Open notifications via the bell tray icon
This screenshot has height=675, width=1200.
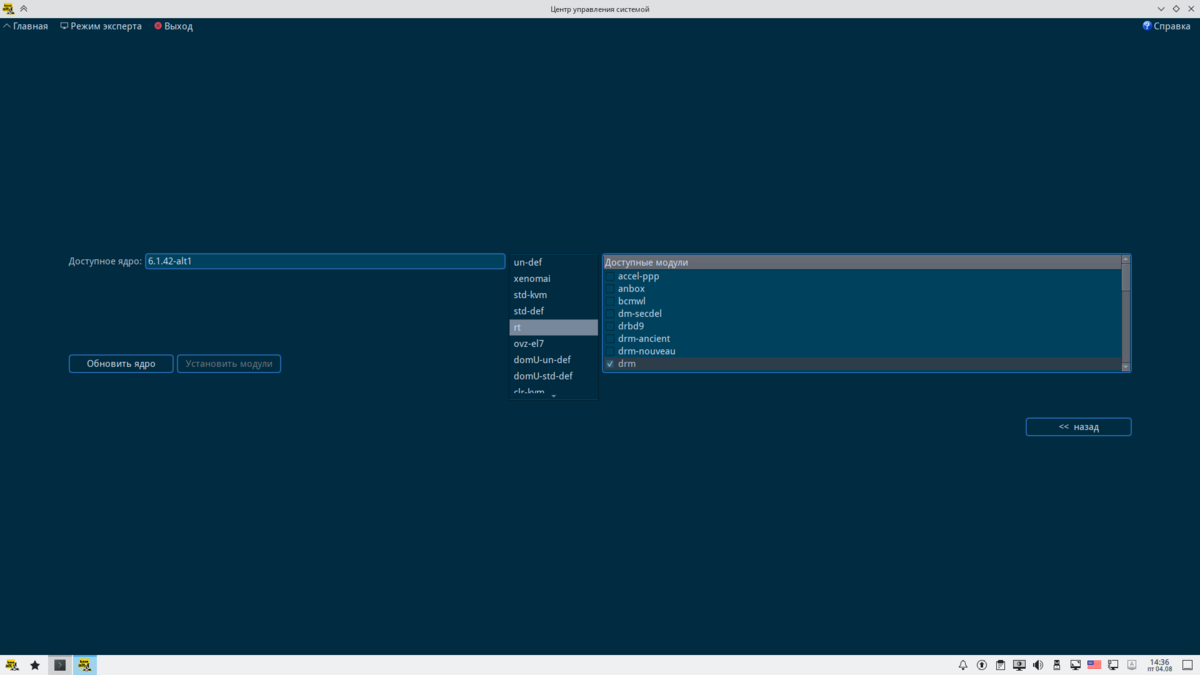[x=962, y=664]
